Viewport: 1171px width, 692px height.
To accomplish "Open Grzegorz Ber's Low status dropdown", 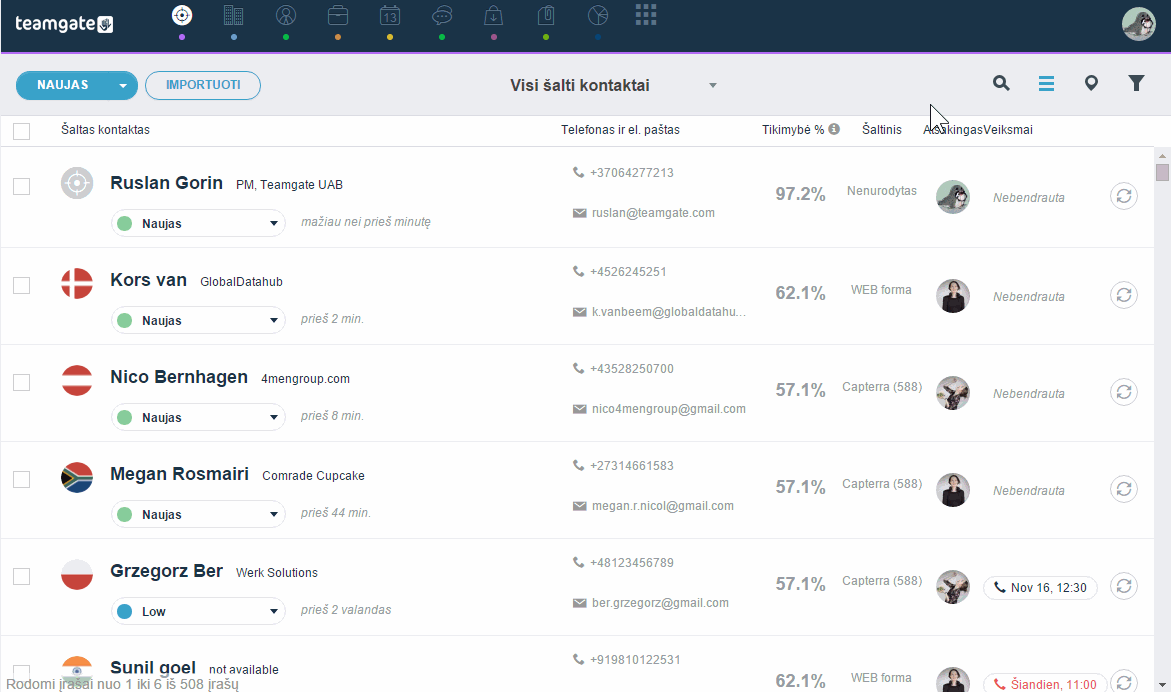I will click(x=198, y=611).
